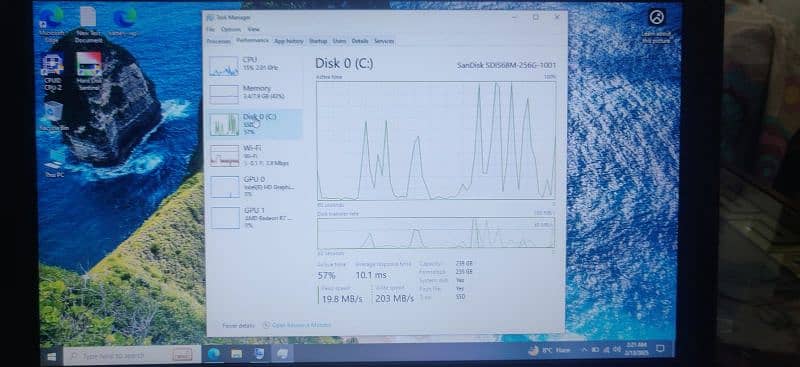Select the CPUID CPU-Z desktop icon
The image size is (800, 367).
[x=53, y=72]
